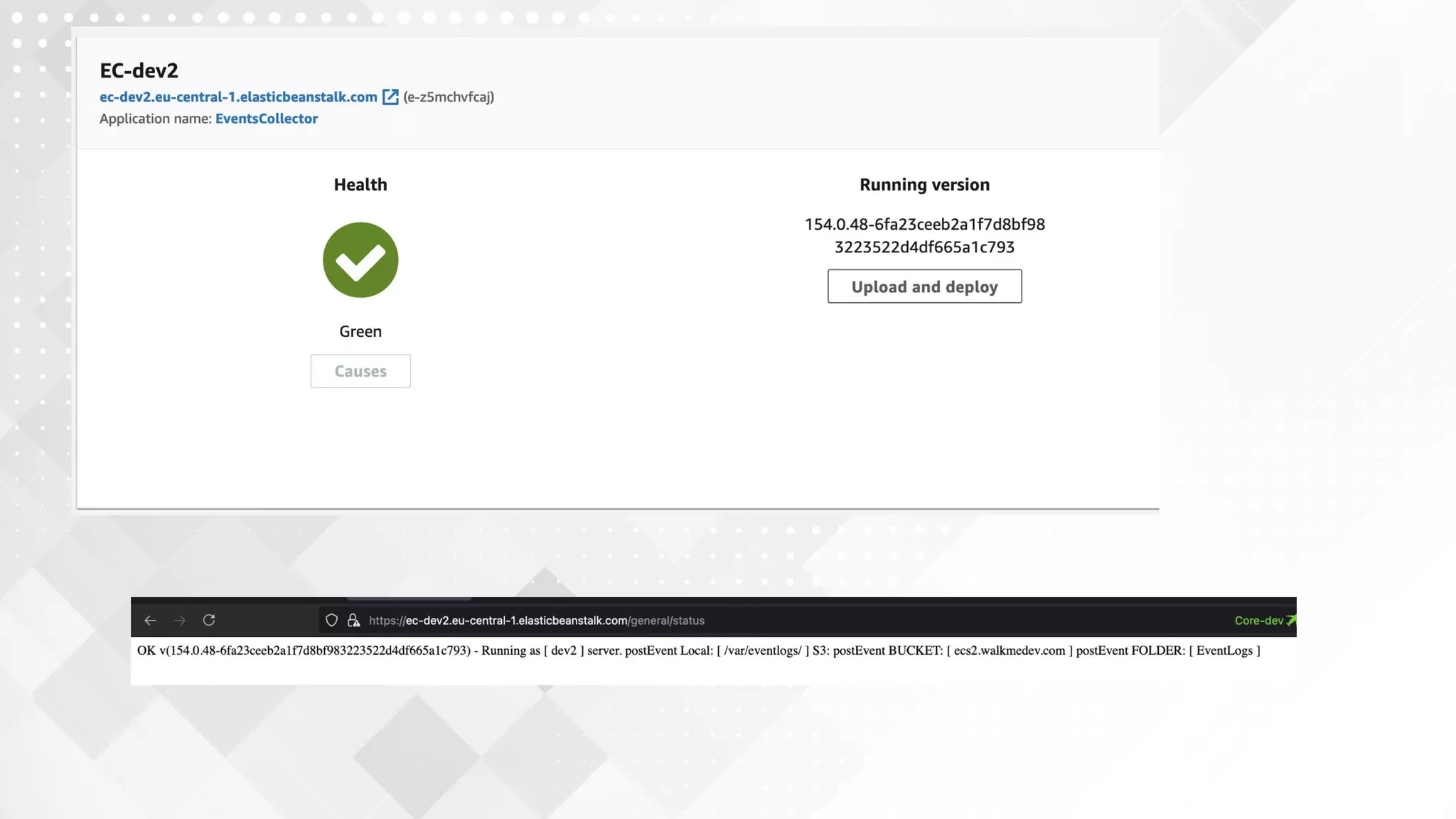Click the Green health status label

pos(360,331)
